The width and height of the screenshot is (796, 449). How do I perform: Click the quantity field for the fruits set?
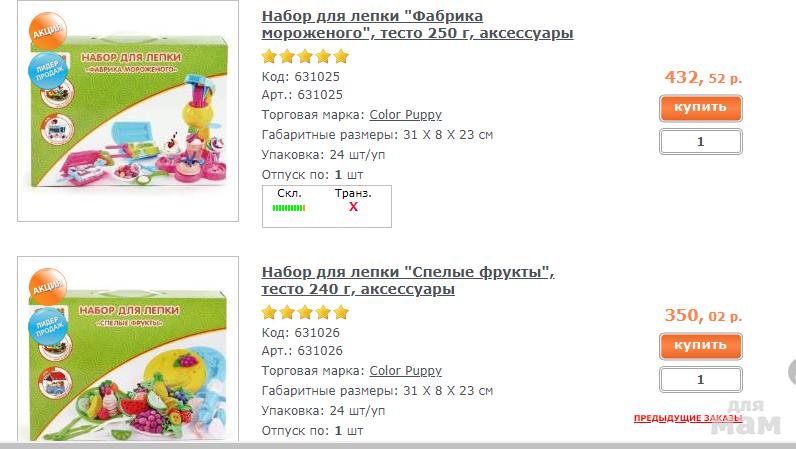click(x=701, y=379)
